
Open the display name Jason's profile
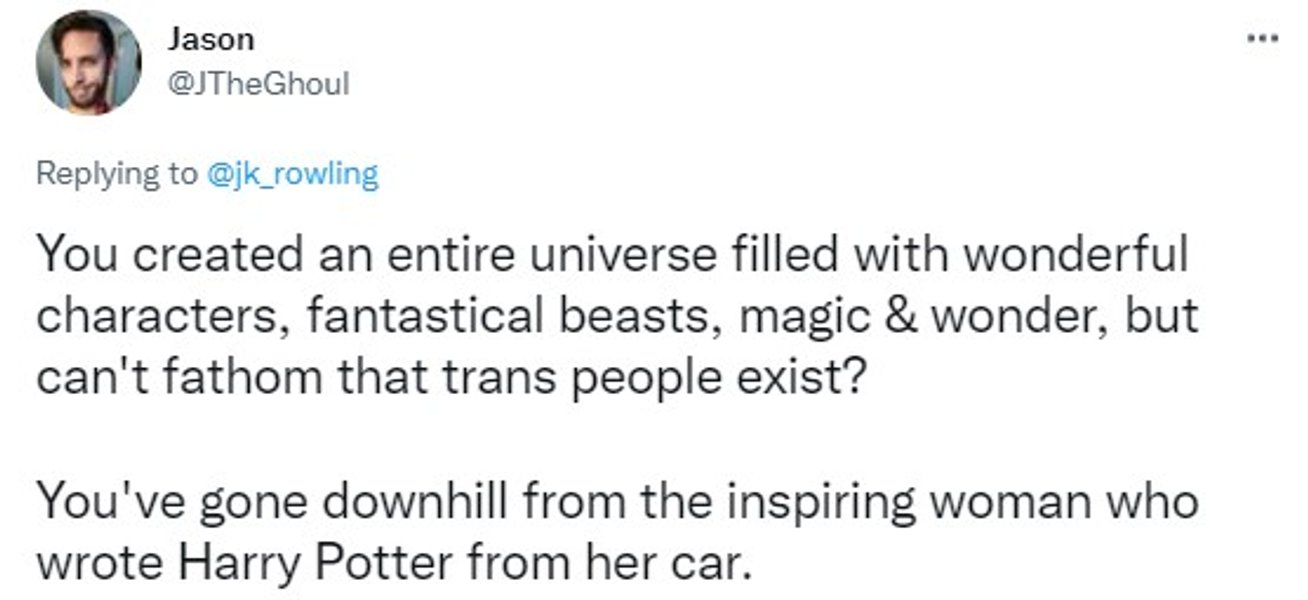coord(211,40)
